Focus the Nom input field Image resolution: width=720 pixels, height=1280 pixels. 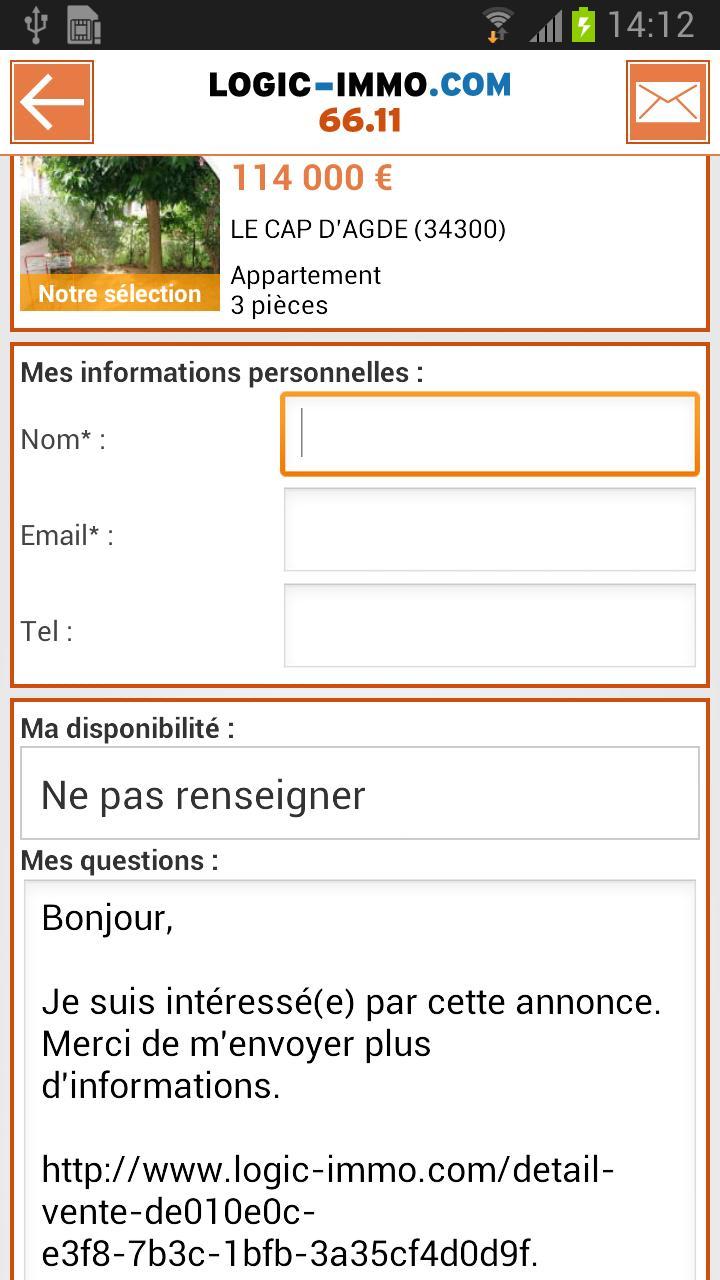point(490,434)
